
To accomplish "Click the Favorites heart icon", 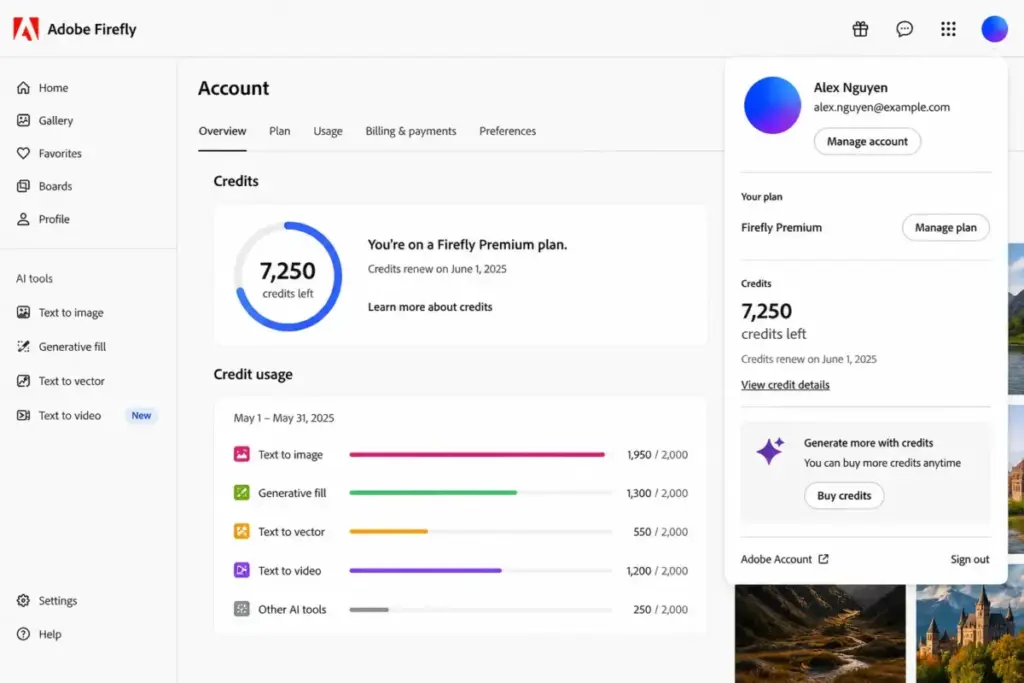I will 24,153.
